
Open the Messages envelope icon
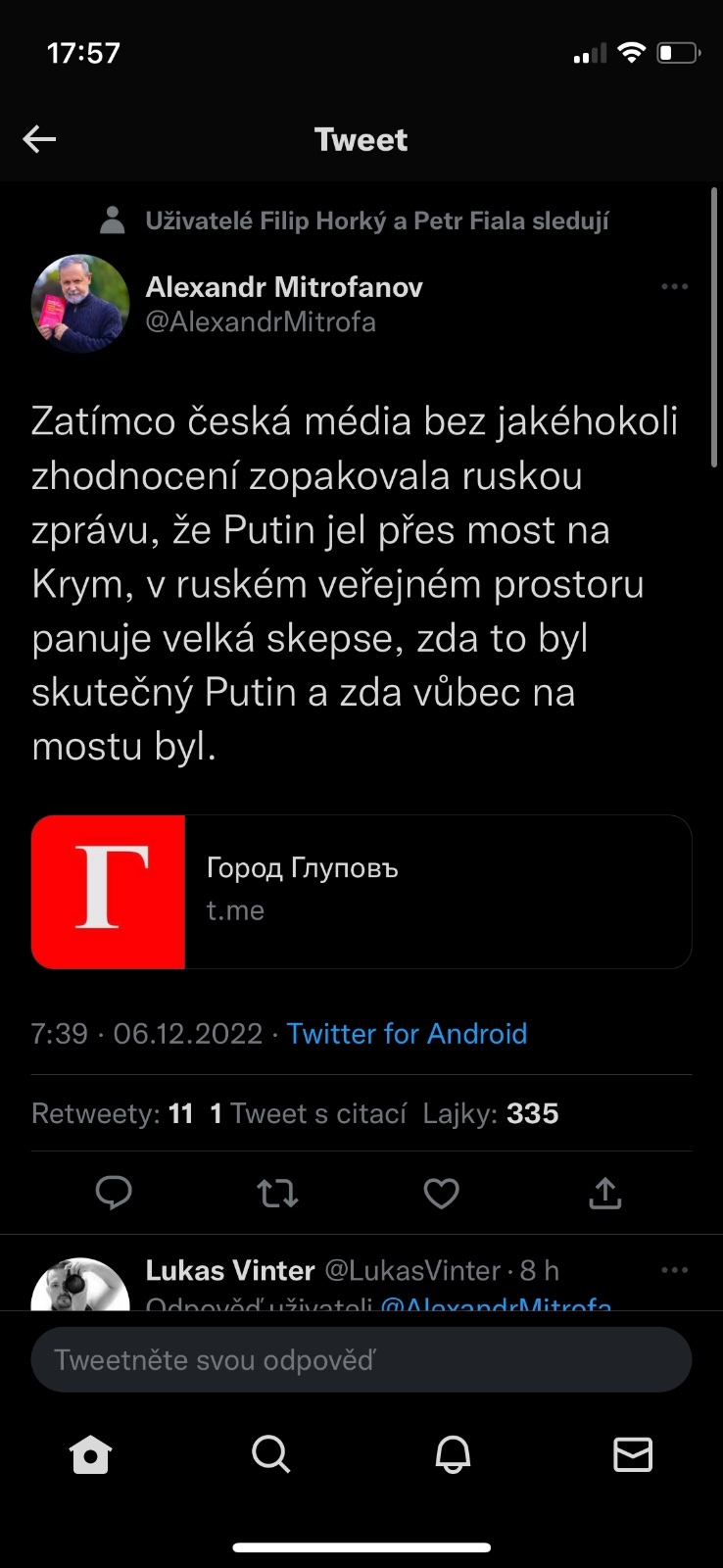633,1455
